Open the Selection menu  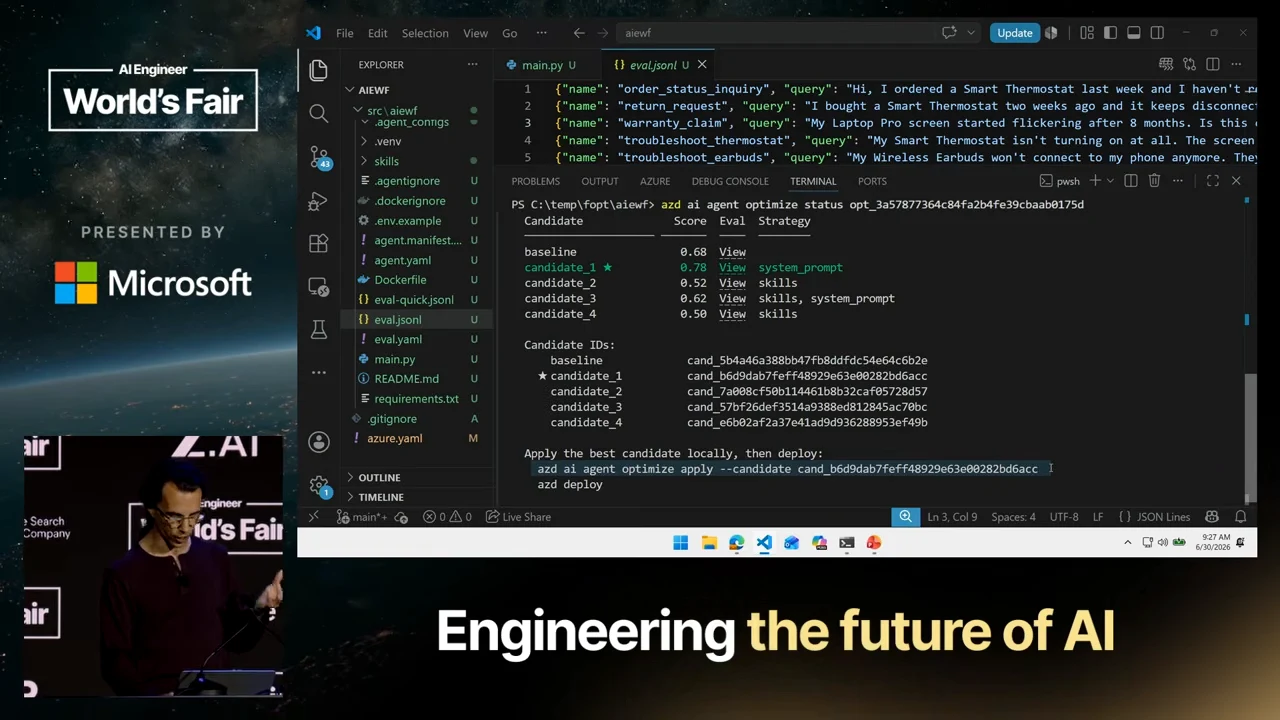point(425,33)
